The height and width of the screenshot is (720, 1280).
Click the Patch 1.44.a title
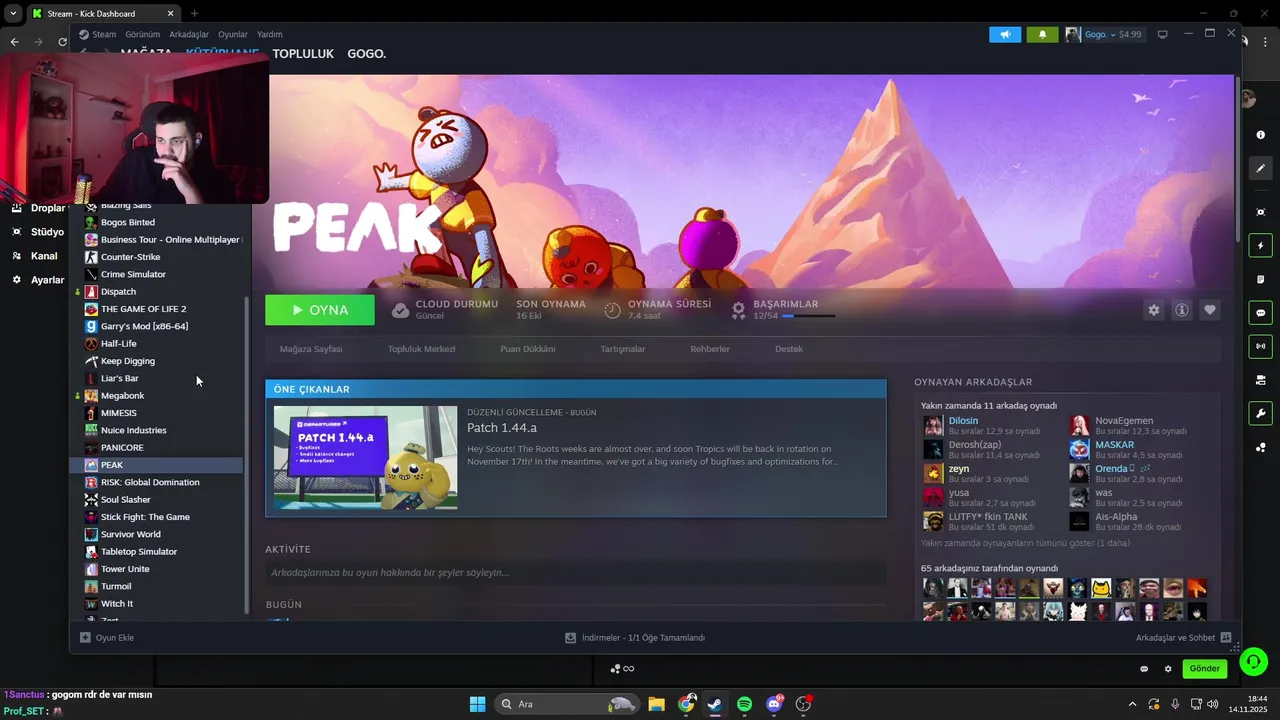(x=502, y=428)
